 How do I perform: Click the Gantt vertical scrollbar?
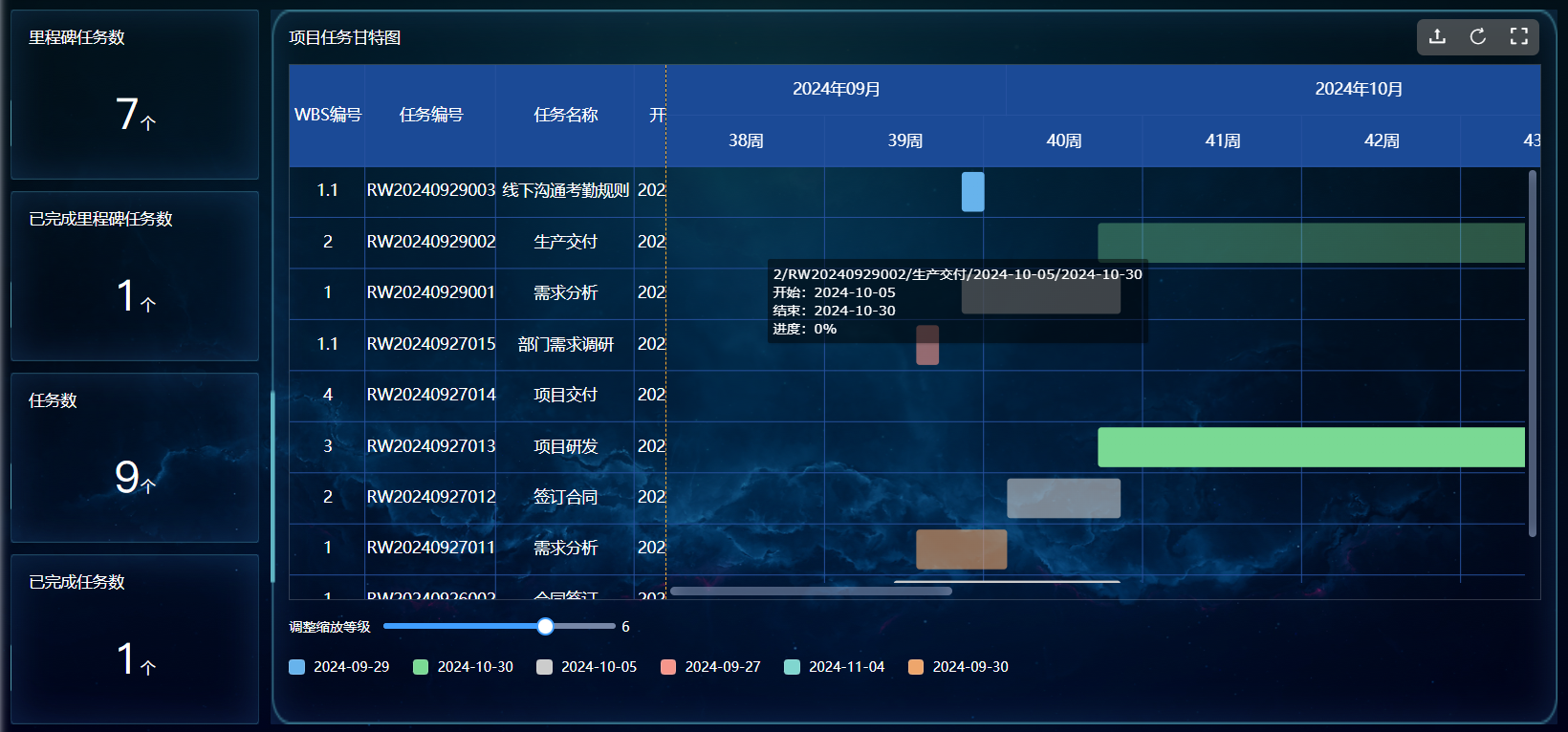[1533, 354]
